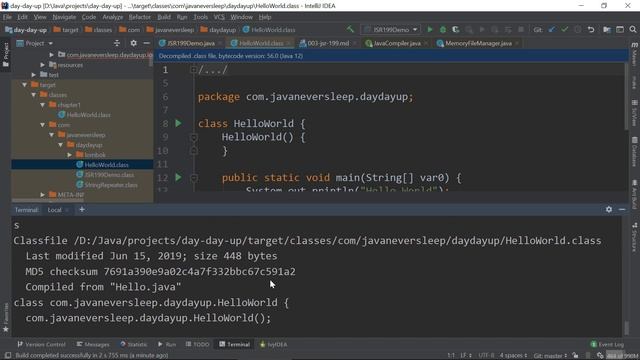Open TODO tool window

(x=198, y=344)
